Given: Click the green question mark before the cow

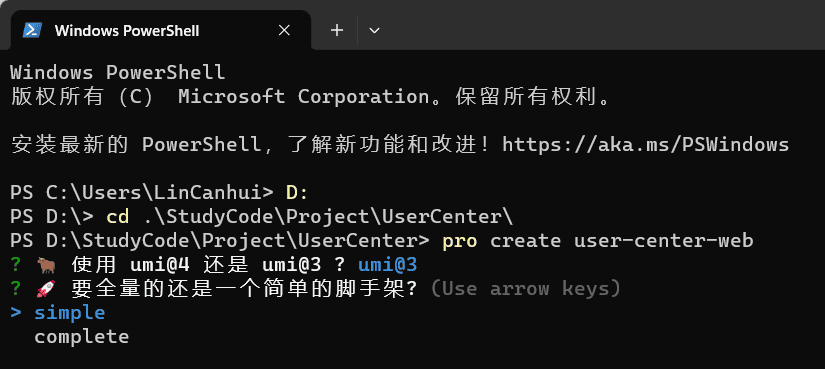Looking at the screenshot, I should [16, 264].
